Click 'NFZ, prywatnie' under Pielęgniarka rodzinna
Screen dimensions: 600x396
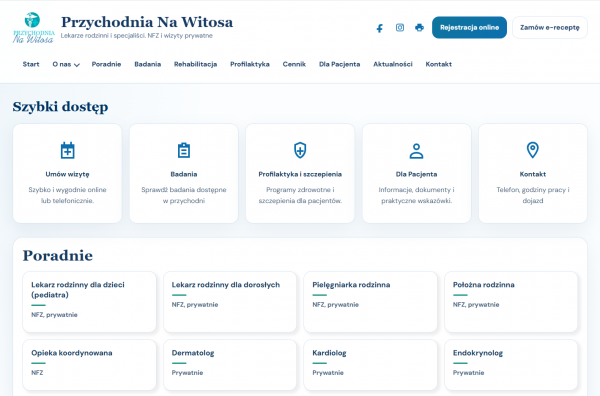pyautogui.click(x=336, y=305)
